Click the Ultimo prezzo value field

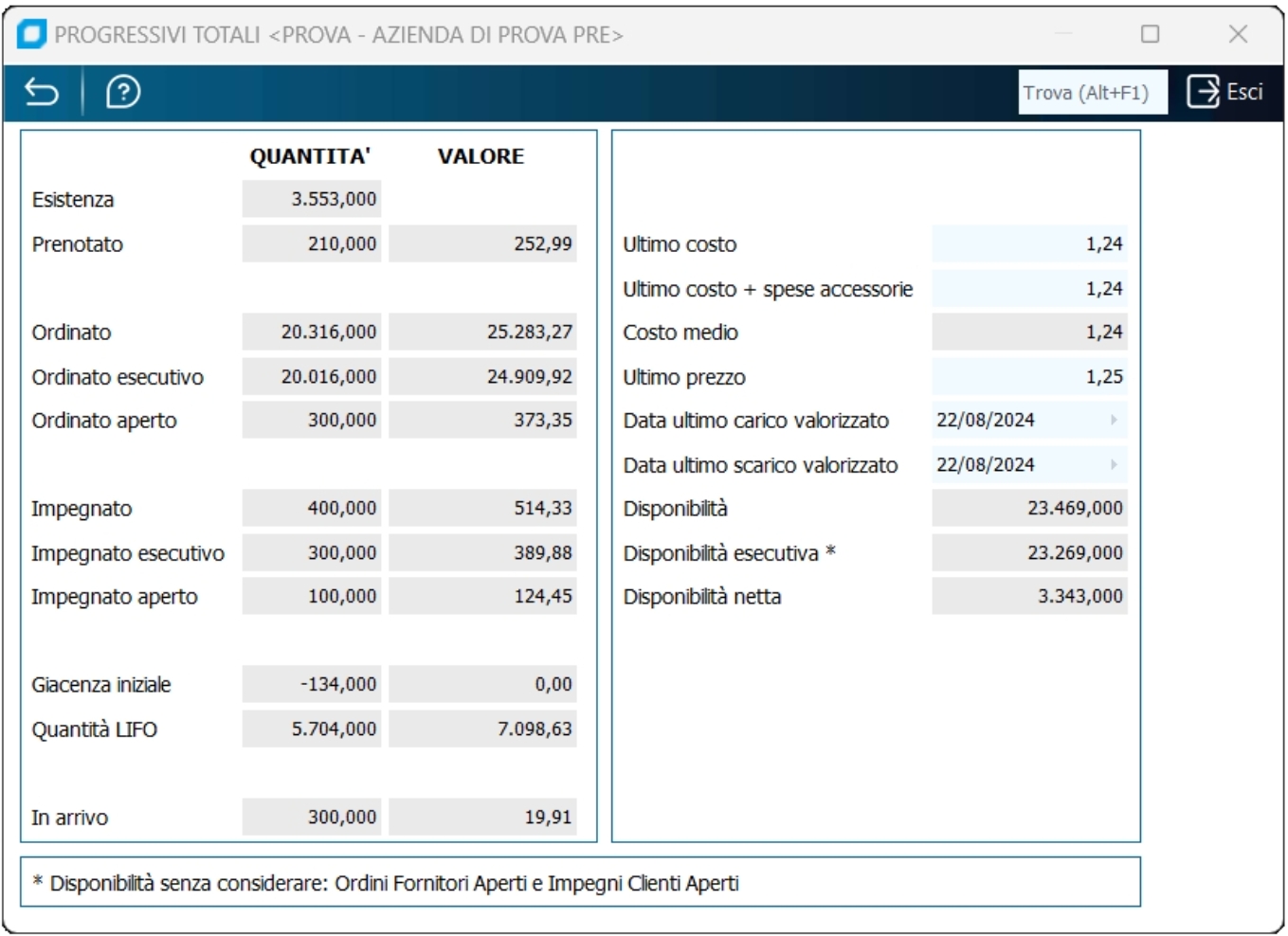1029,377
